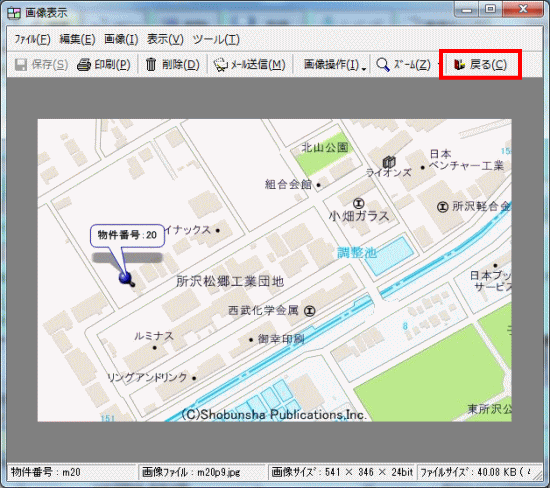Click the 小畑ガラス map label

click(359, 216)
